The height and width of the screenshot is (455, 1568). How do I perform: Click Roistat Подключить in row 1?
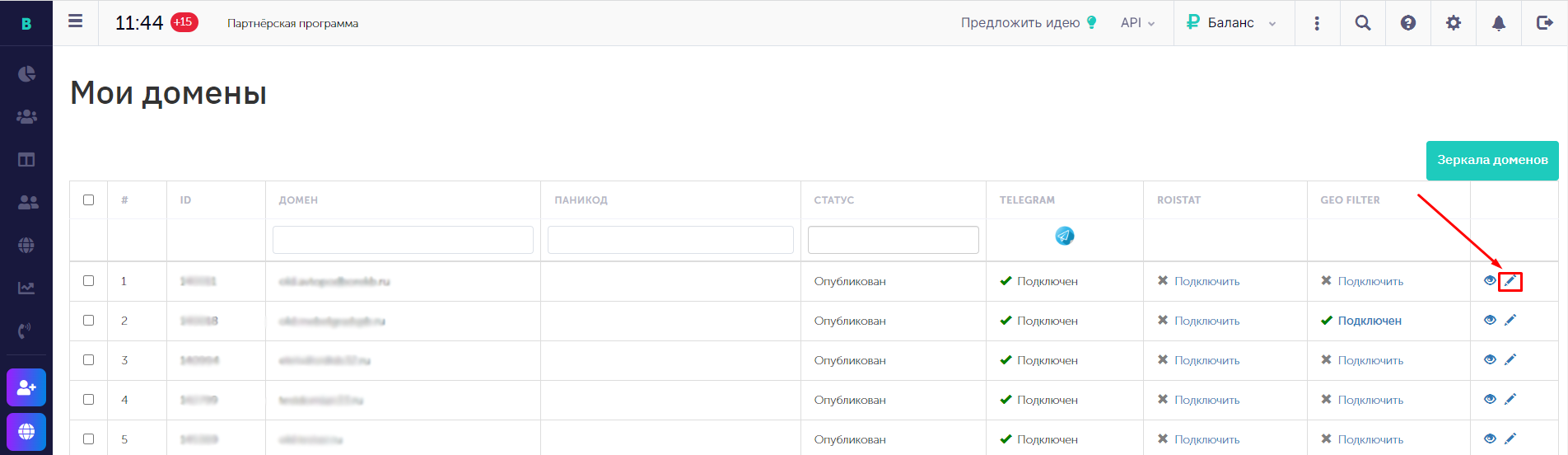[1206, 281]
